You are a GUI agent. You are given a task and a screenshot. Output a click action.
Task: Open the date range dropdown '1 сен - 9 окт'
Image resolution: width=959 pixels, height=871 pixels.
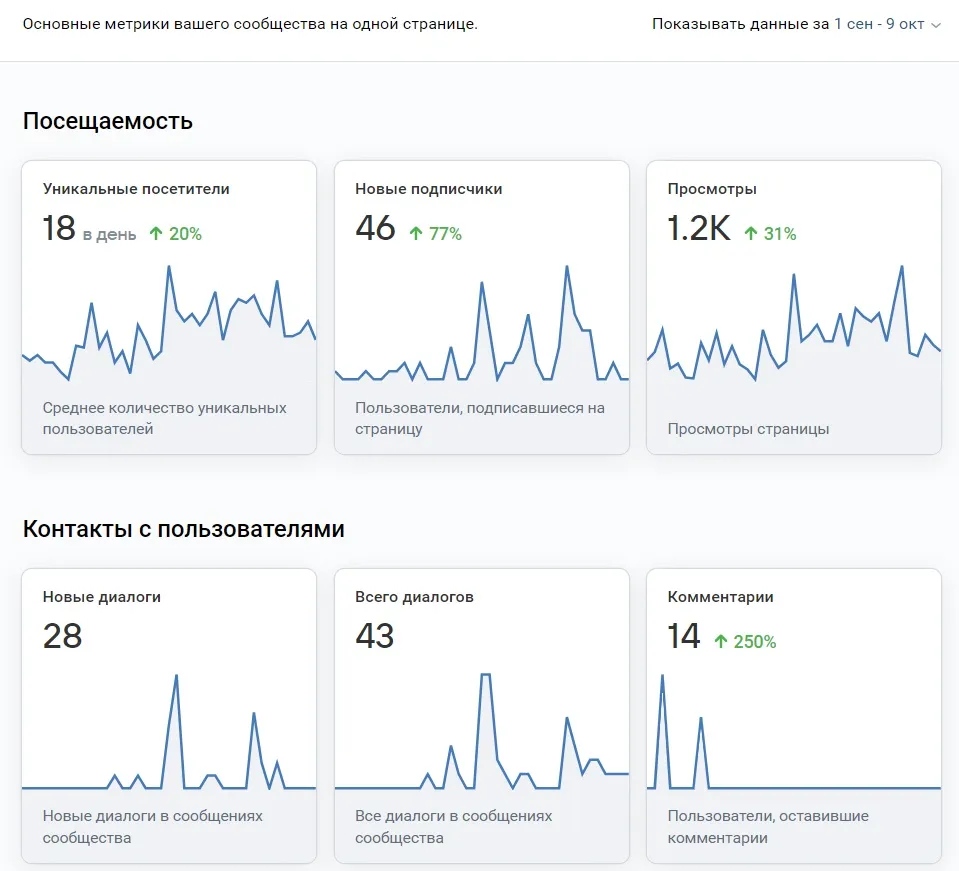pyautogui.click(x=879, y=24)
